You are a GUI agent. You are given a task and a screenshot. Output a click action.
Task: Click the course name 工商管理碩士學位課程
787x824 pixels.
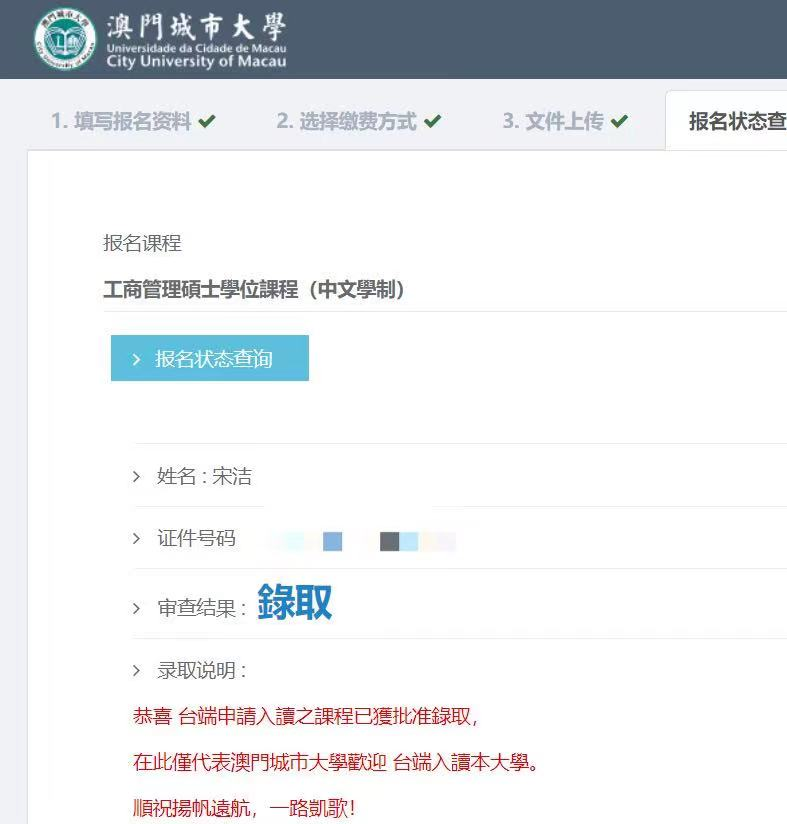tap(255, 290)
